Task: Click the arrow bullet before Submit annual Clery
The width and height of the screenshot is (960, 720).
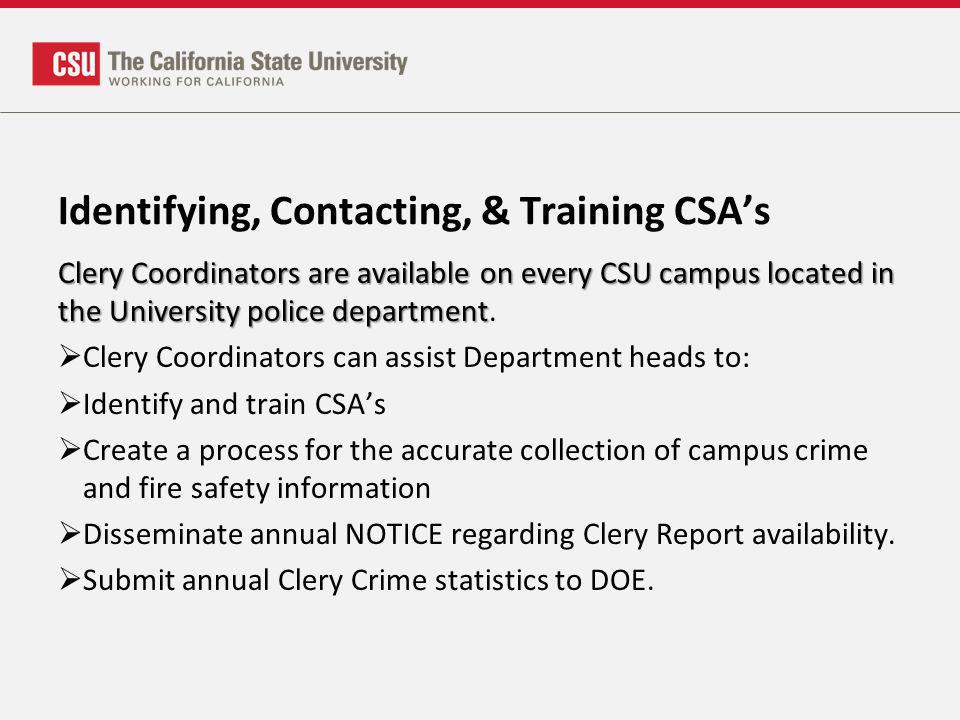Action: pos(70,579)
